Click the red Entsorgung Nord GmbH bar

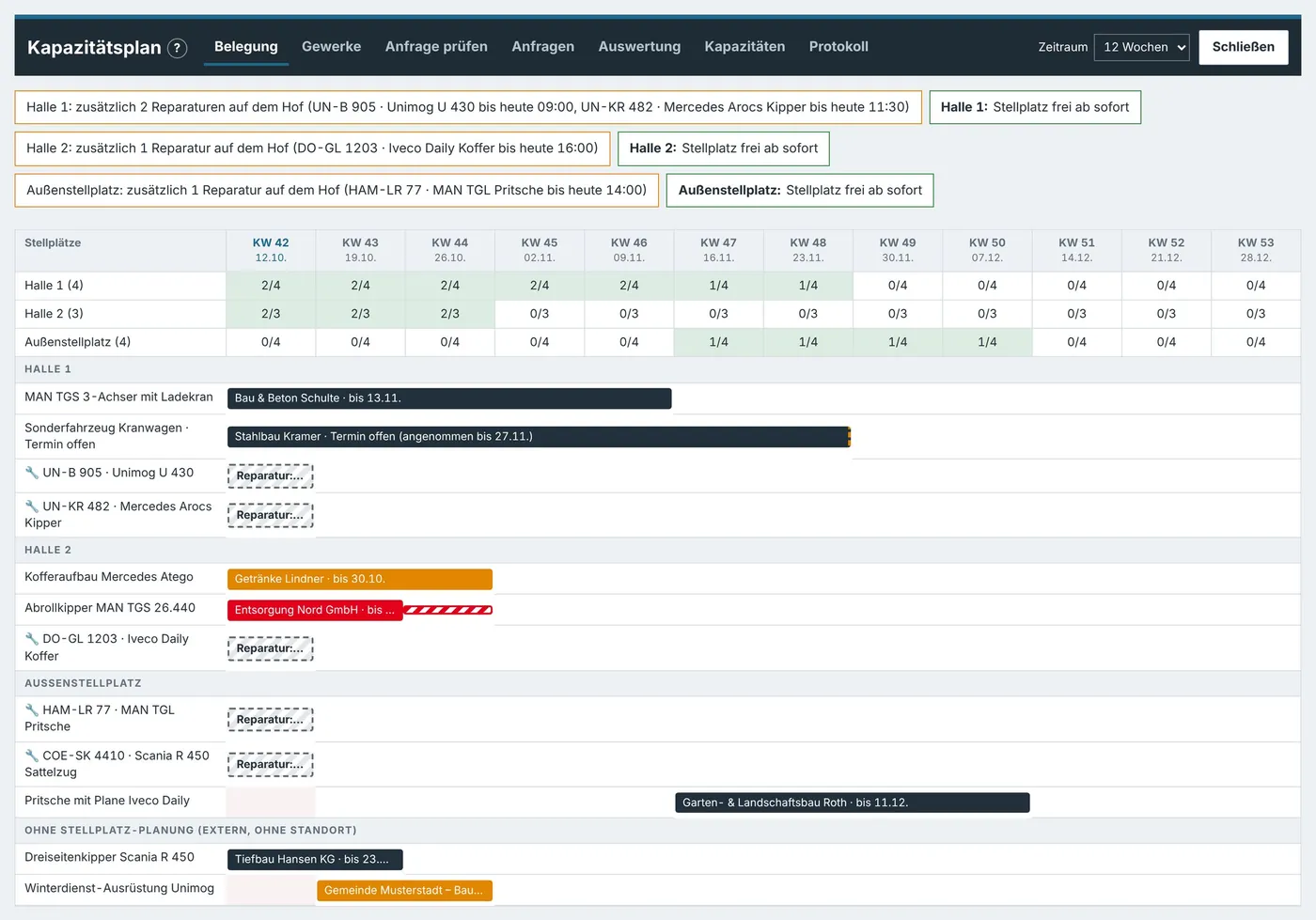[315, 611]
